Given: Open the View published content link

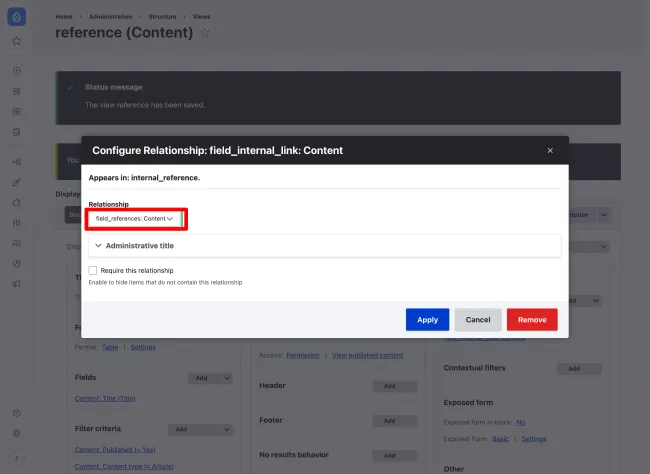Looking at the screenshot, I should [368, 355].
